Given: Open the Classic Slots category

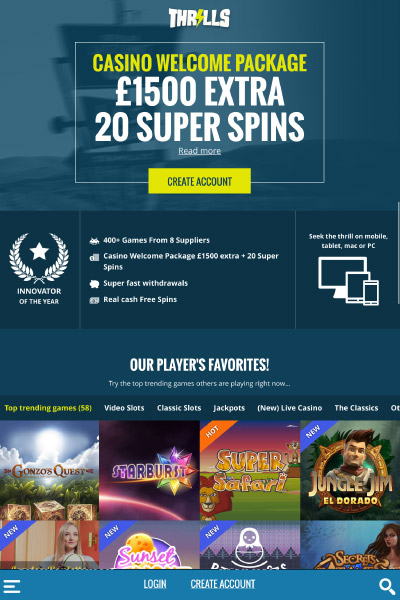Looking at the screenshot, I should tap(179, 408).
